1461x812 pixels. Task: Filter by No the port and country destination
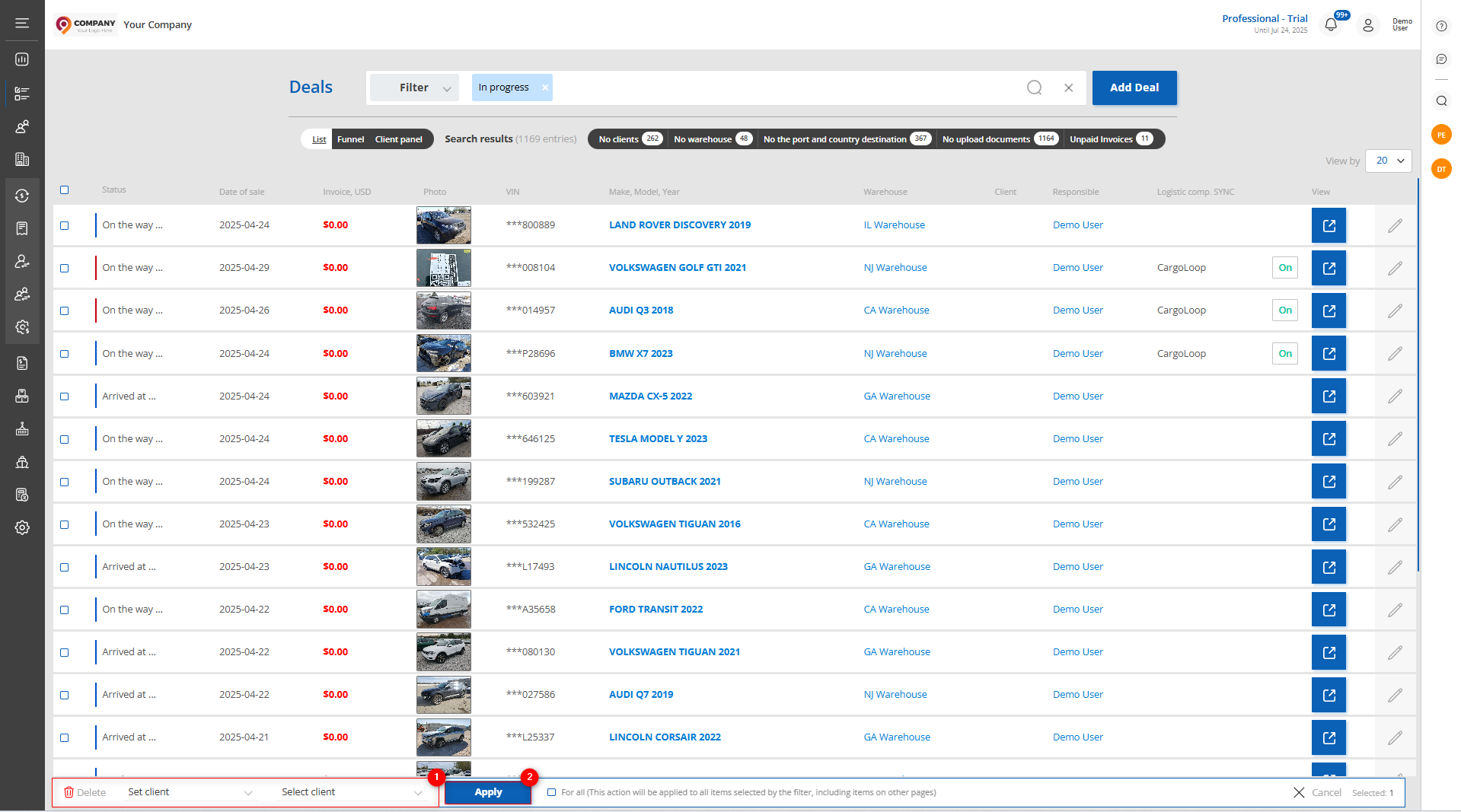847,139
